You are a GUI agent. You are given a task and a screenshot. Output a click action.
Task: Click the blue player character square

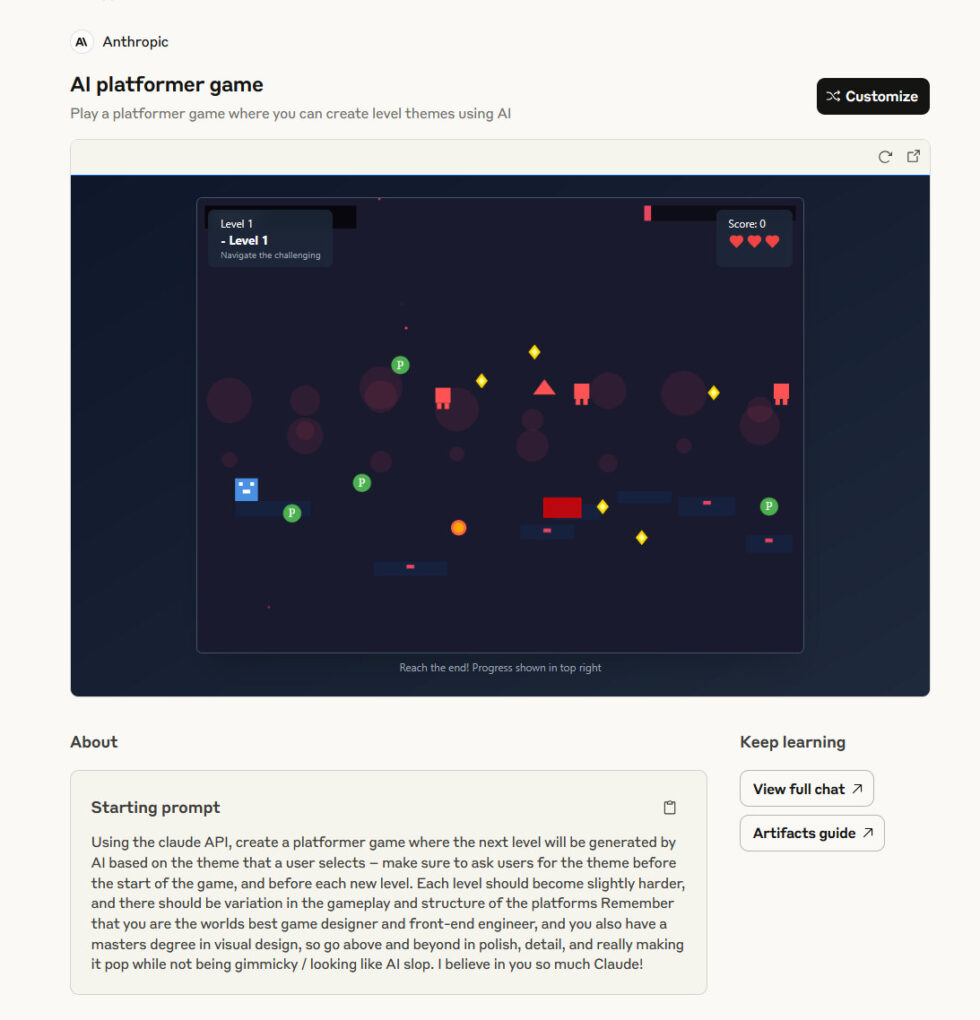pyautogui.click(x=246, y=489)
